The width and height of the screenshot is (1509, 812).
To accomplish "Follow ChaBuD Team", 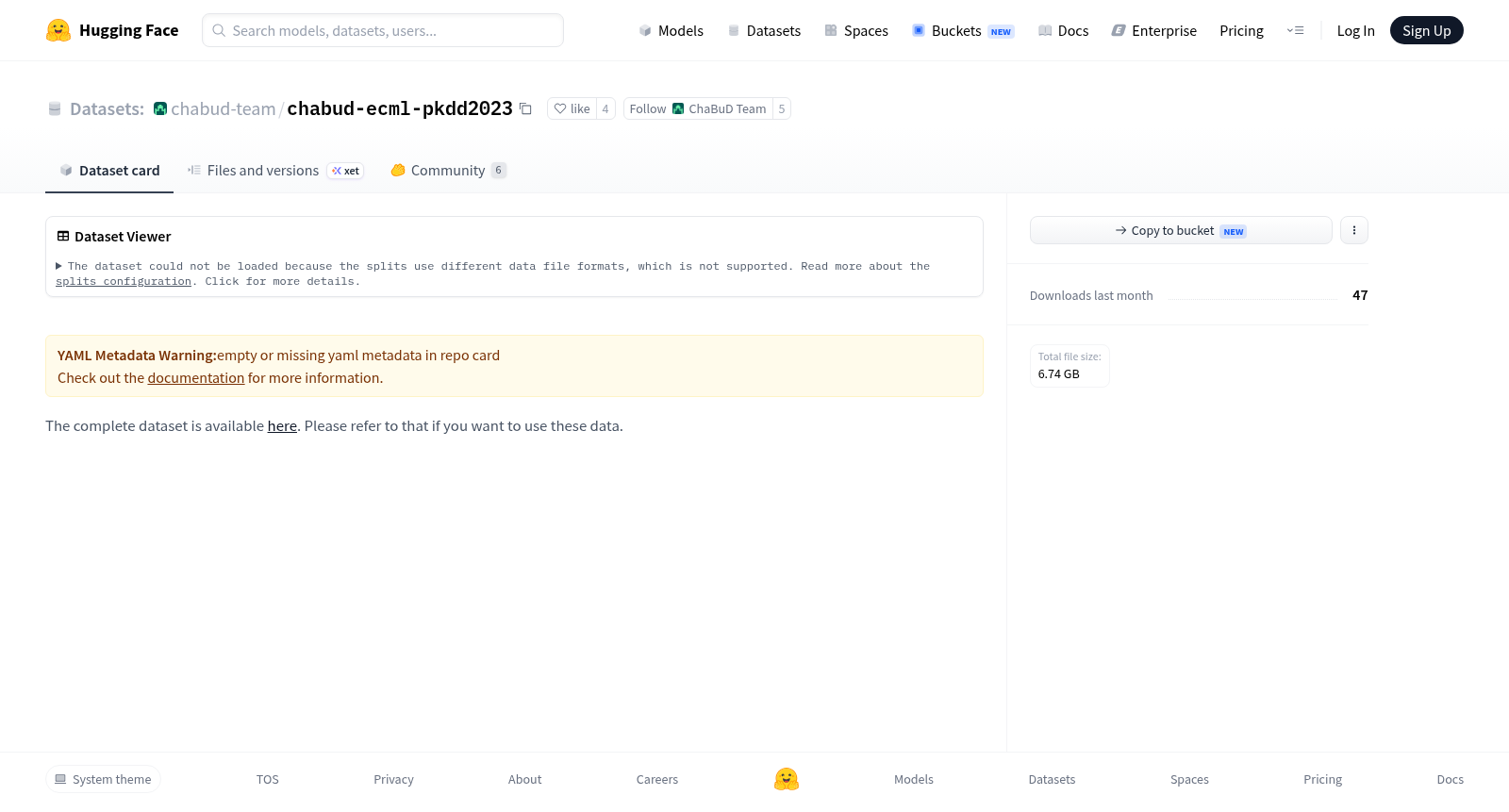I will (698, 108).
